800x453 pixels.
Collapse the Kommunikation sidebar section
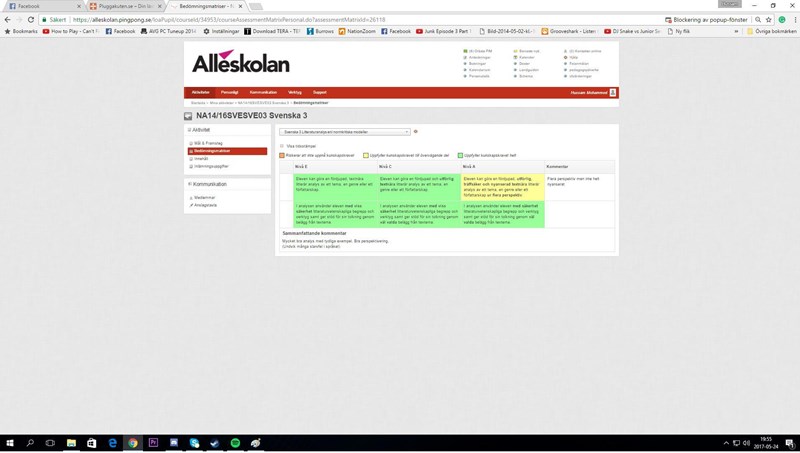click(x=189, y=184)
